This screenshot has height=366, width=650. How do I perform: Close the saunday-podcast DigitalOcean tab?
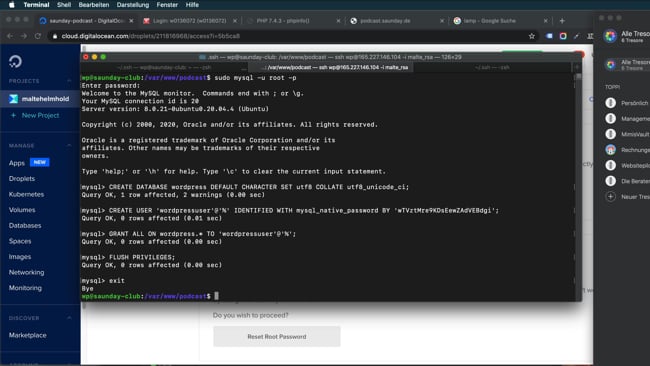131,21
